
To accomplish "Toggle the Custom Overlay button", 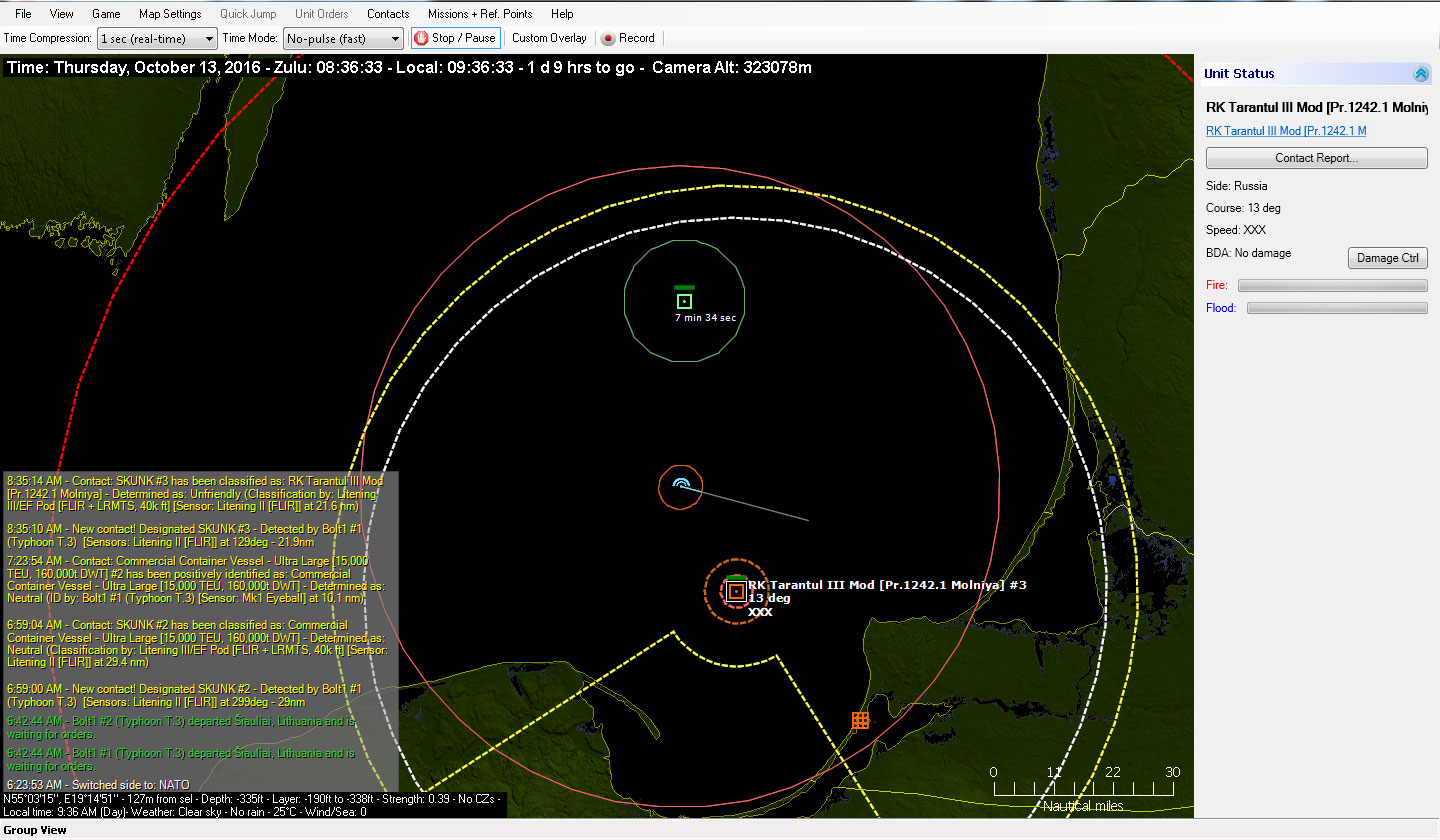I will (x=549, y=38).
